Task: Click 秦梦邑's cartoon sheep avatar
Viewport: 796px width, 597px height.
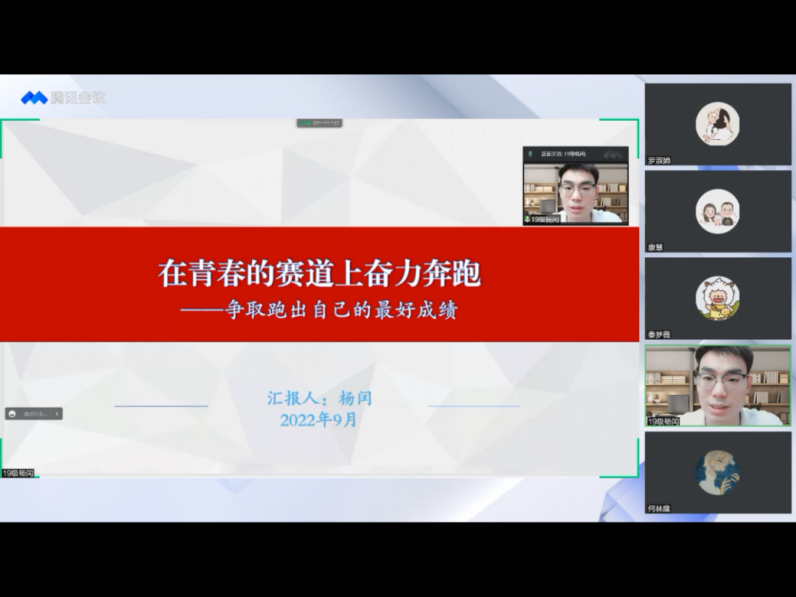Action: (x=717, y=297)
